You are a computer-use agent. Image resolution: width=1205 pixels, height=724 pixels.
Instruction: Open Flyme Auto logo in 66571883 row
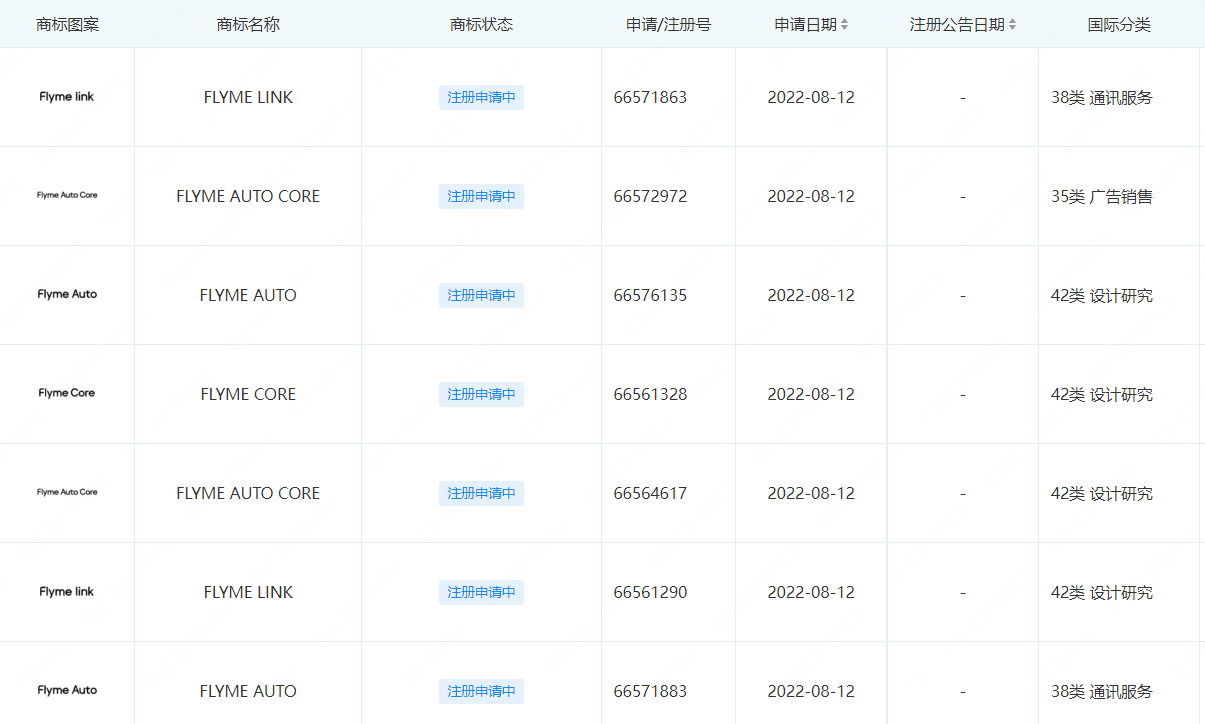[67, 691]
